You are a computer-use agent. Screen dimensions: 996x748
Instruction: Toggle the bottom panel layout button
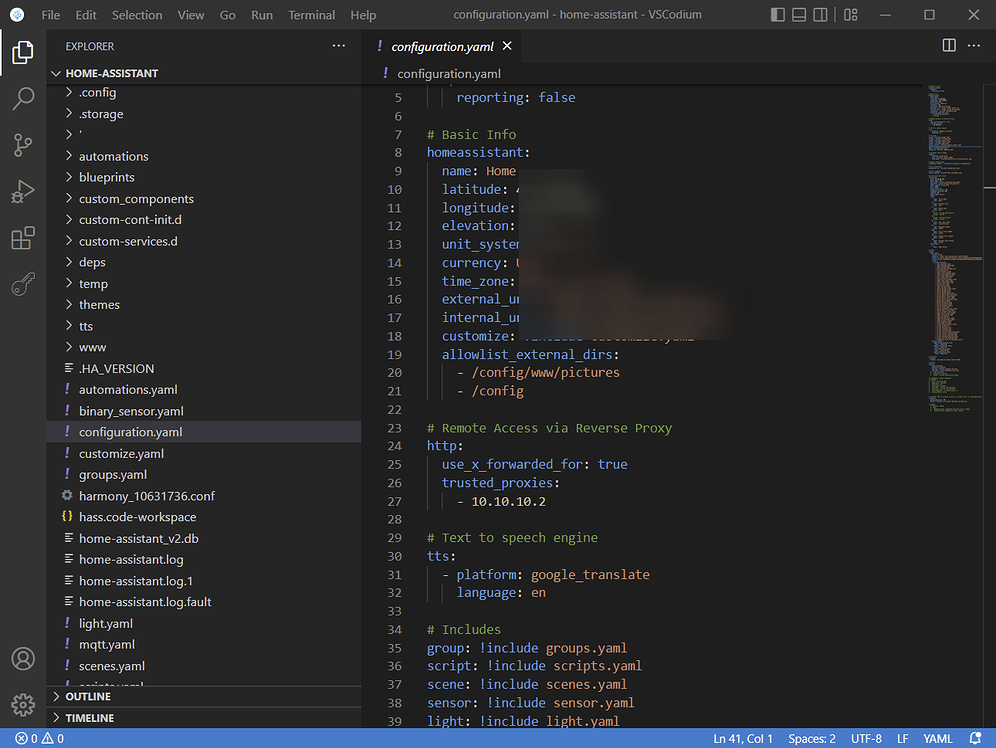click(x=799, y=15)
